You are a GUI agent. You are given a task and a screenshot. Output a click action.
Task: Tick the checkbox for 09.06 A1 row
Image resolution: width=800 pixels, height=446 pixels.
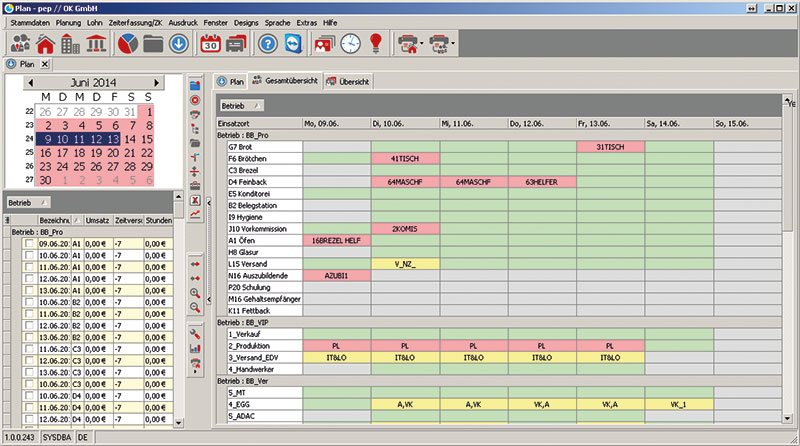pyautogui.click(x=29, y=243)
